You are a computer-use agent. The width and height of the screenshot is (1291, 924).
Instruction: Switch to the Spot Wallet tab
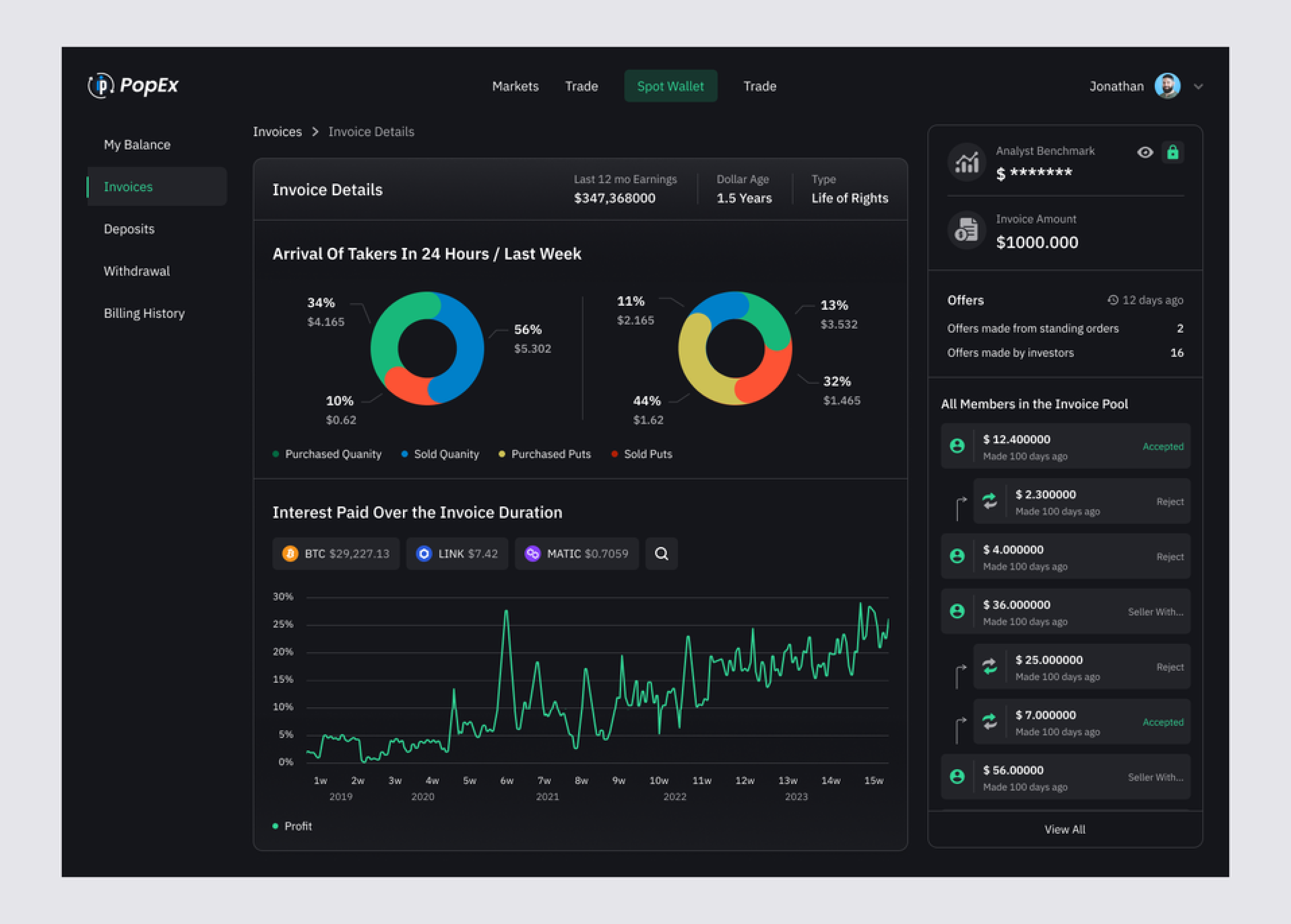pos(671,87)
